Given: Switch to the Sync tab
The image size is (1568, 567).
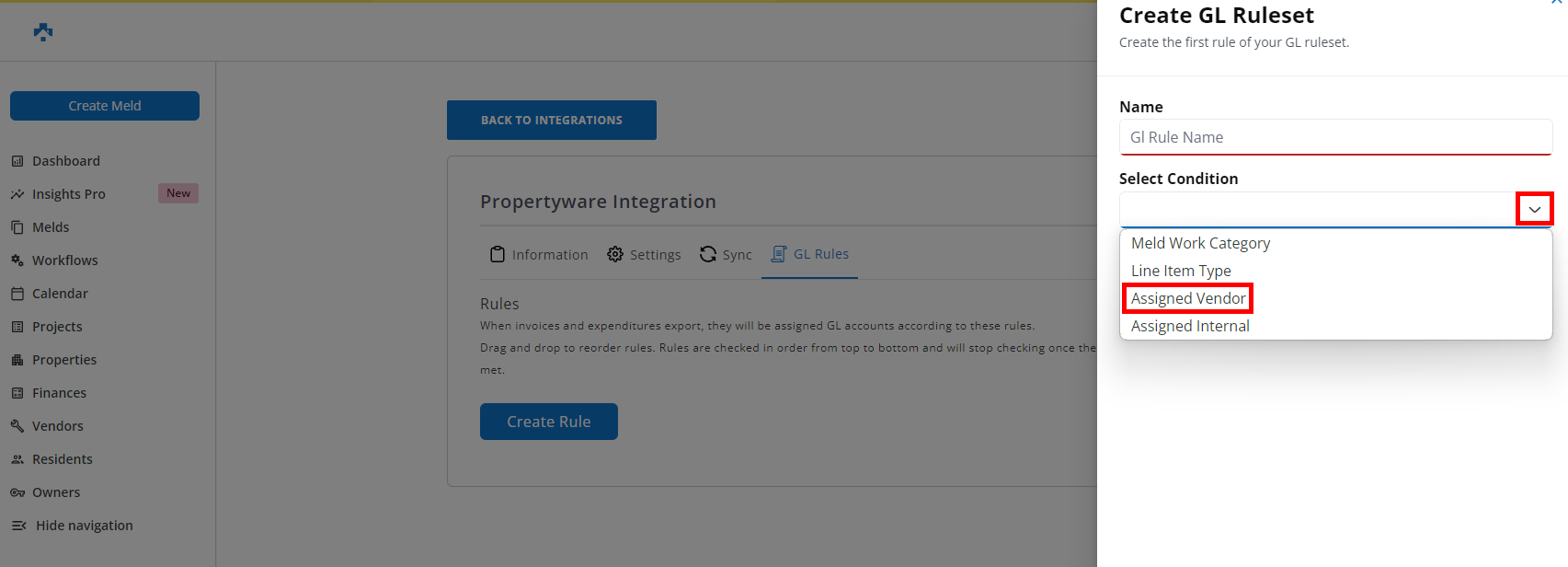Looking at the screenshot, I should pos(726,255).
